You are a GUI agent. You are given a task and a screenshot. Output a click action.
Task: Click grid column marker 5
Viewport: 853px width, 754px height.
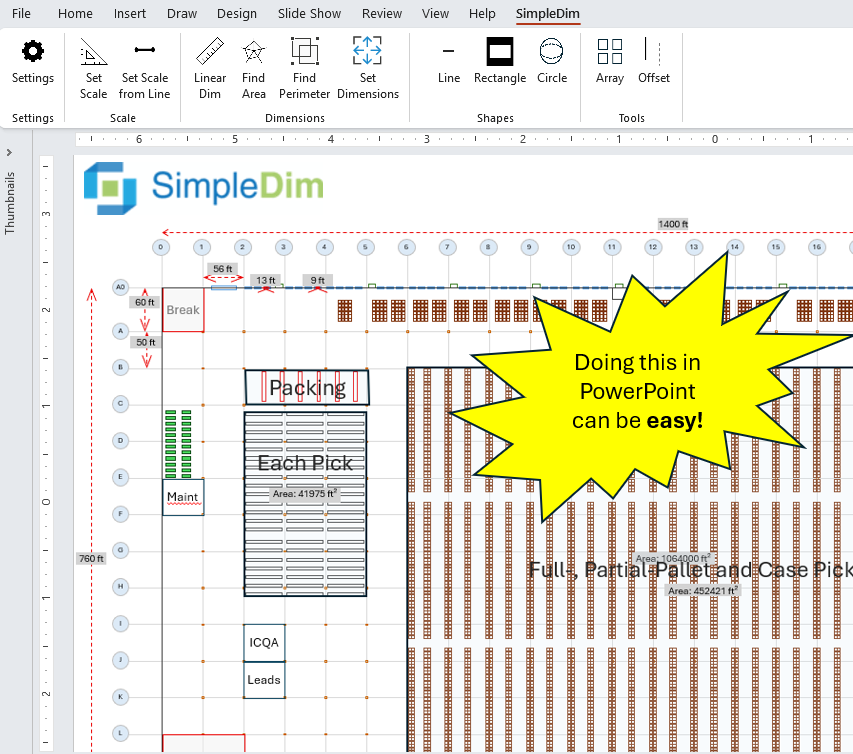coord(366,247)
